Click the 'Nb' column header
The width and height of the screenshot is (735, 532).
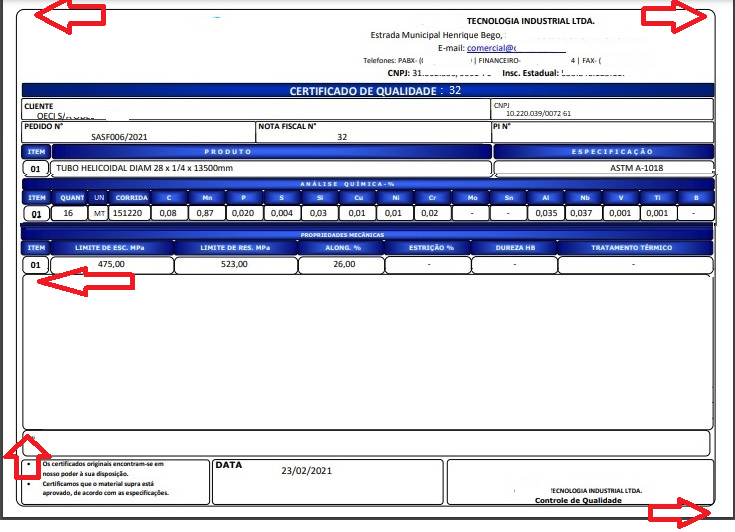pos(585,198)
